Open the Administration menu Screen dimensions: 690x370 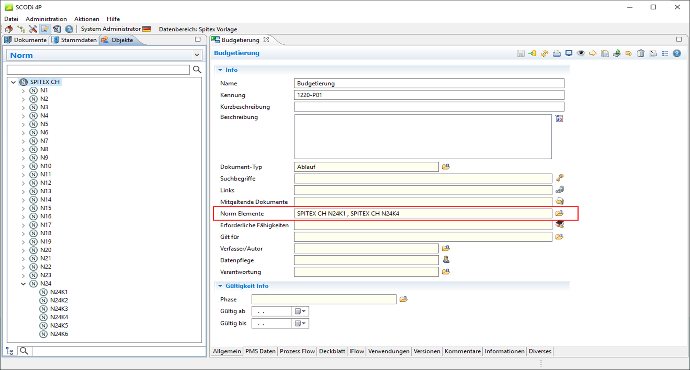[x=46, y=19]
